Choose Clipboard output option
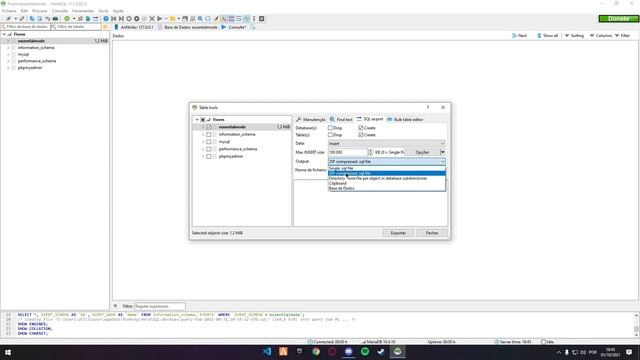This screenshot has height=360, width=640. click(x=387, y=183)
